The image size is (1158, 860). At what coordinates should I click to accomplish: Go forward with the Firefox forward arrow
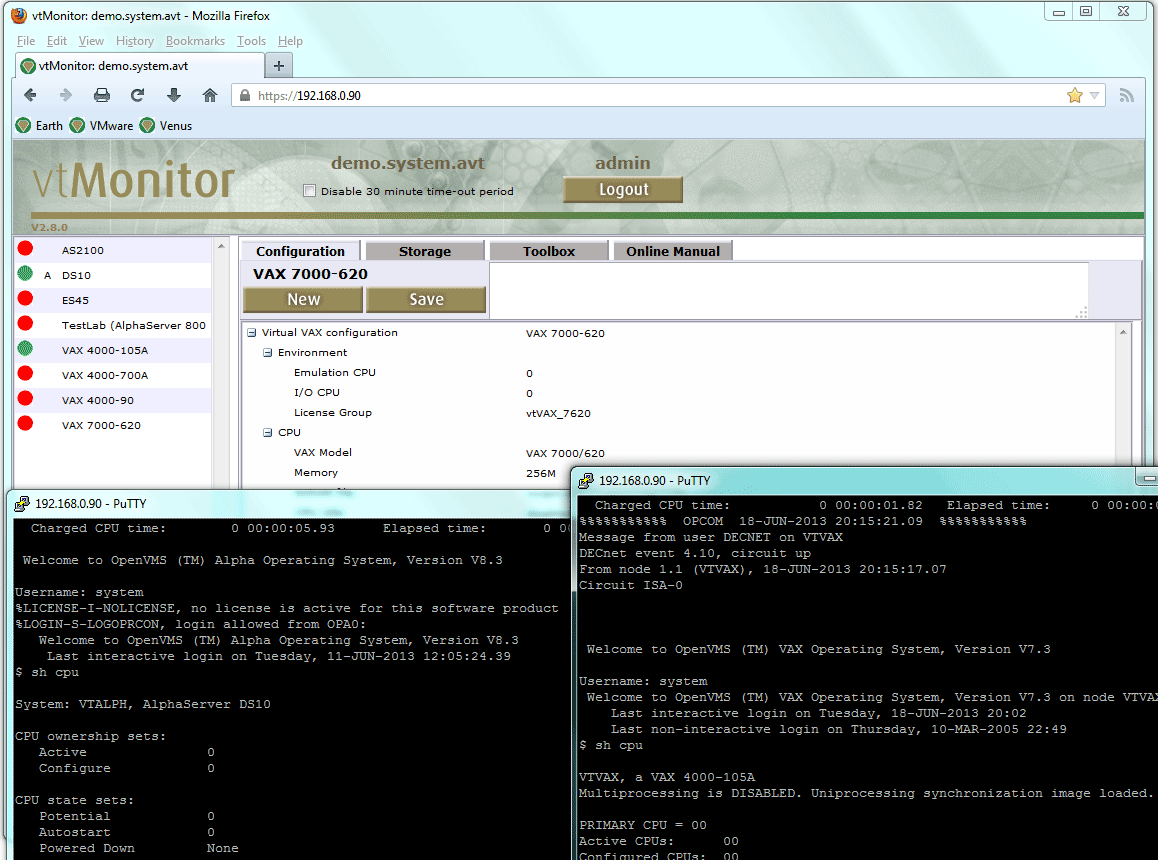(66, 95)
